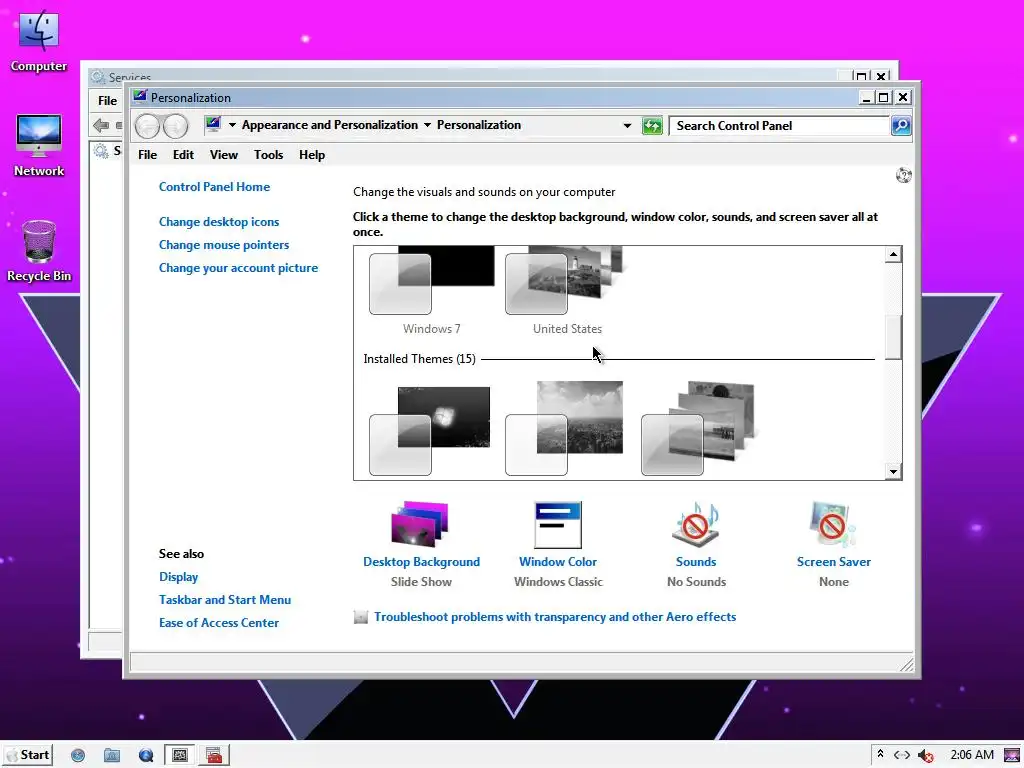Open the first globe icon on taskbar
1024x768 pixels.
78,756
